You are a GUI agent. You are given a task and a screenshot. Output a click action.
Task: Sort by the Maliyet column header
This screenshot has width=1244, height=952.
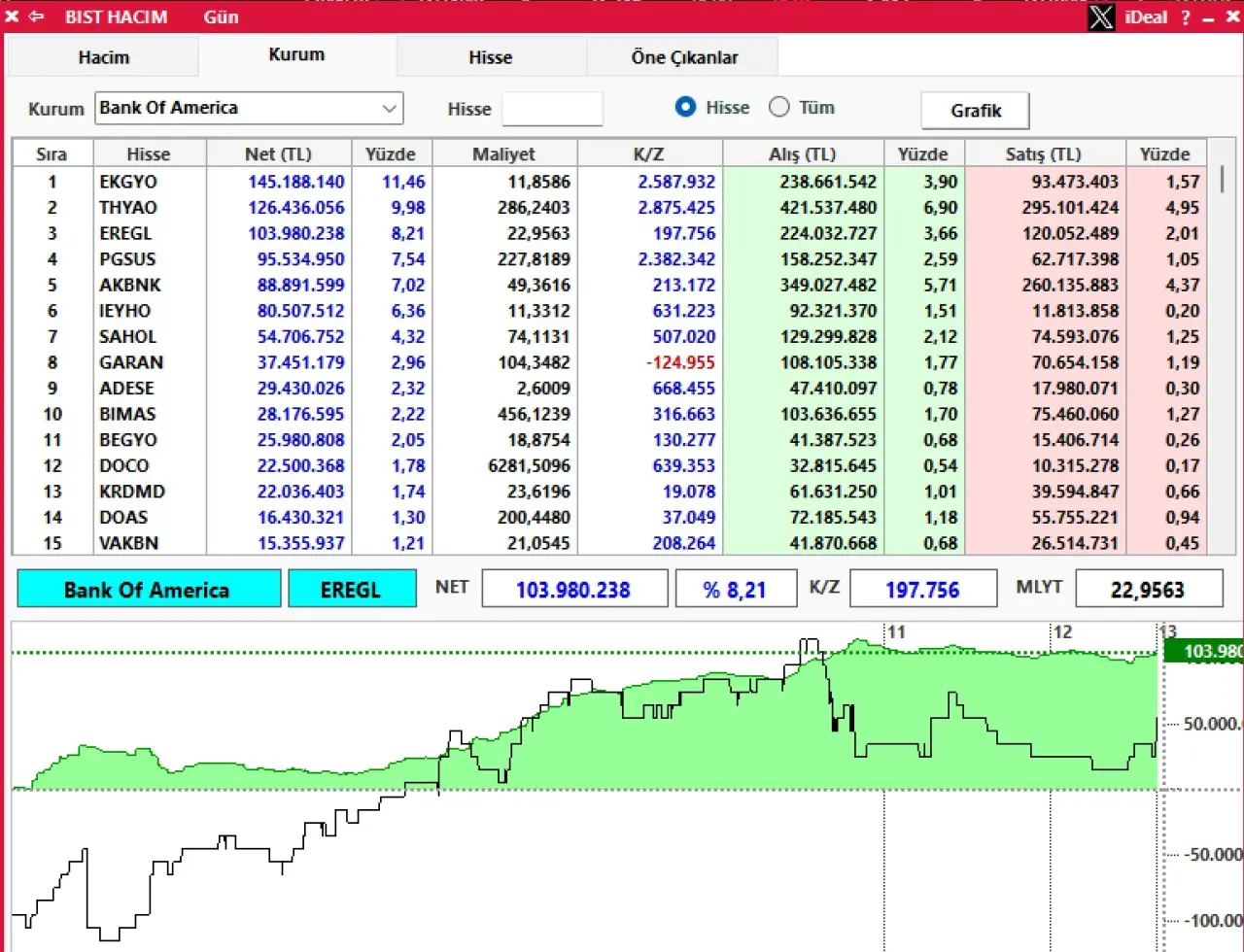tap(503, 153)
